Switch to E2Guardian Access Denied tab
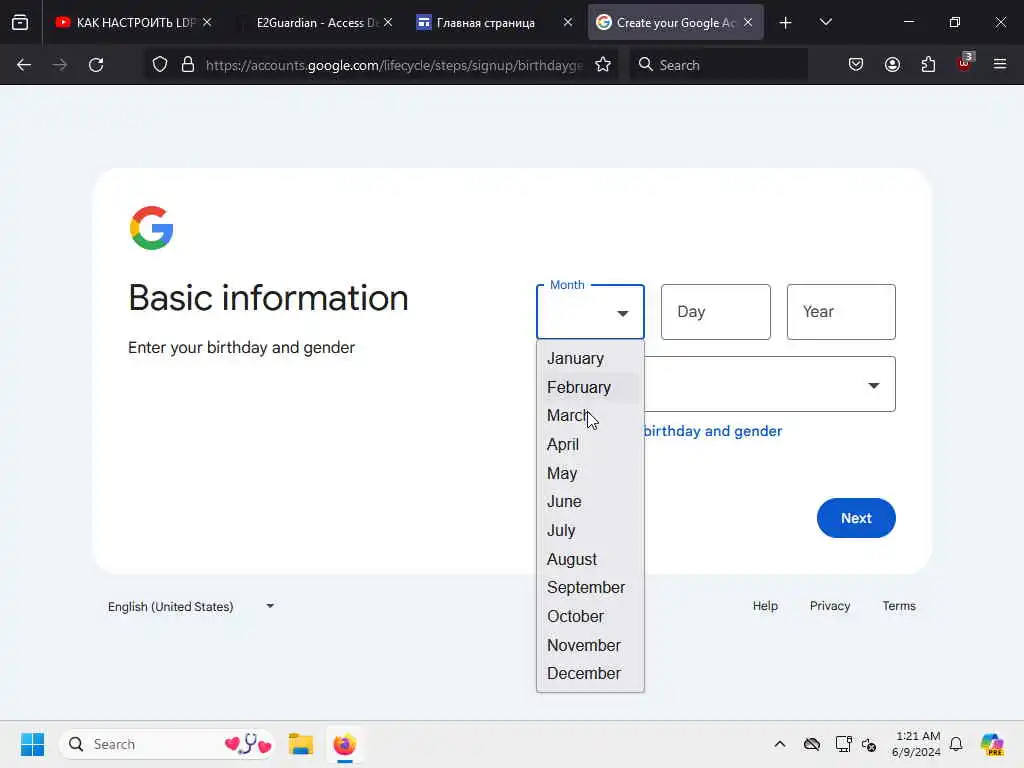The image size is (1024, 768). tap(308, 23)
